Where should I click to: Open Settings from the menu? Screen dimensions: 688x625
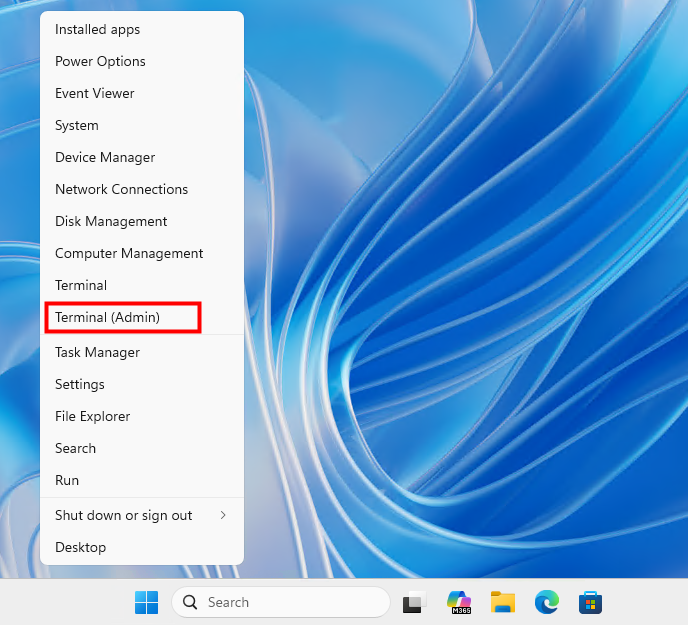pos(142,384)
